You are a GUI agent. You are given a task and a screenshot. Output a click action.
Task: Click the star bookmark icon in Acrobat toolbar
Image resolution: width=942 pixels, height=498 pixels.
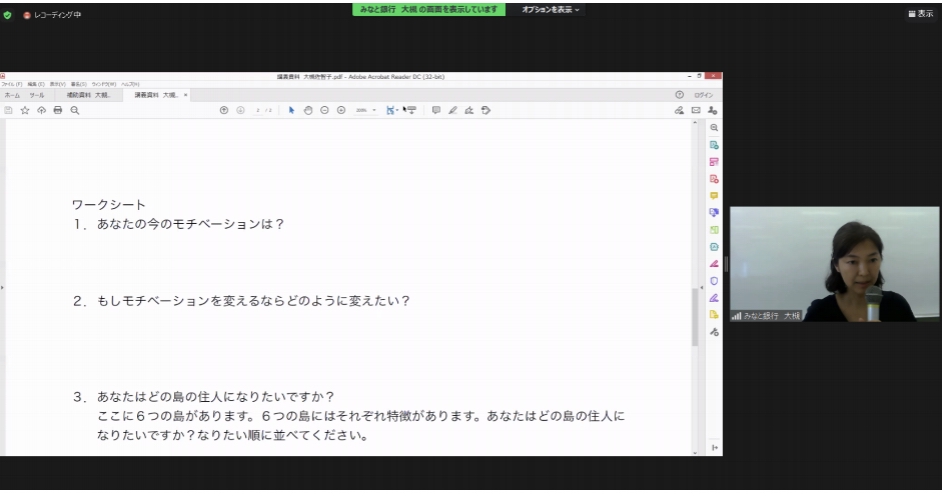(x=25, y=110)
